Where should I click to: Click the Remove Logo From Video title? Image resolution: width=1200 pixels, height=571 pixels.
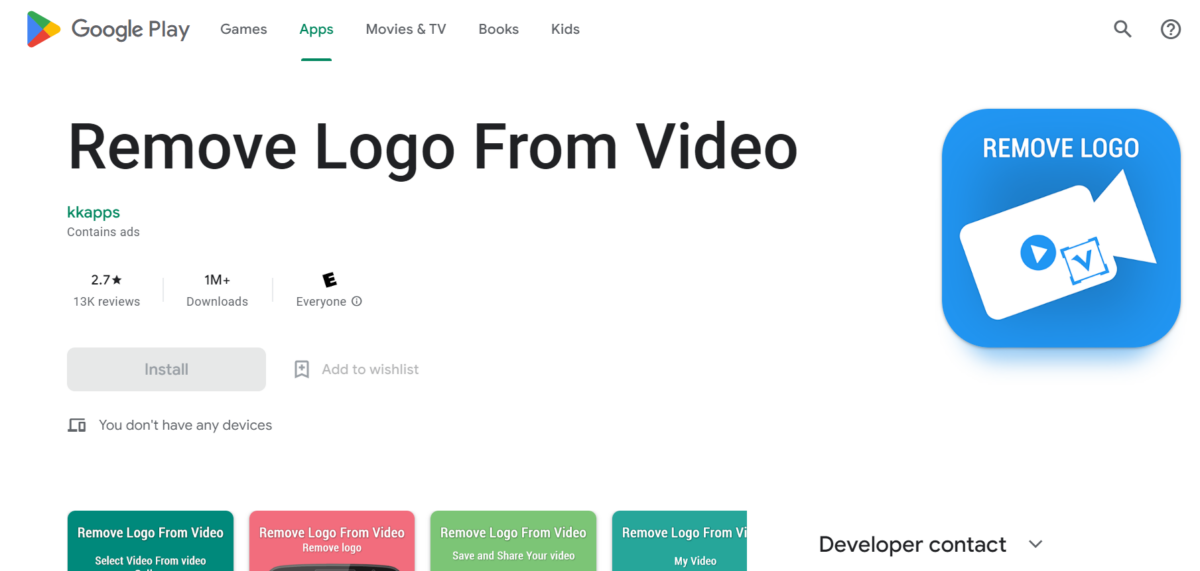432,147
